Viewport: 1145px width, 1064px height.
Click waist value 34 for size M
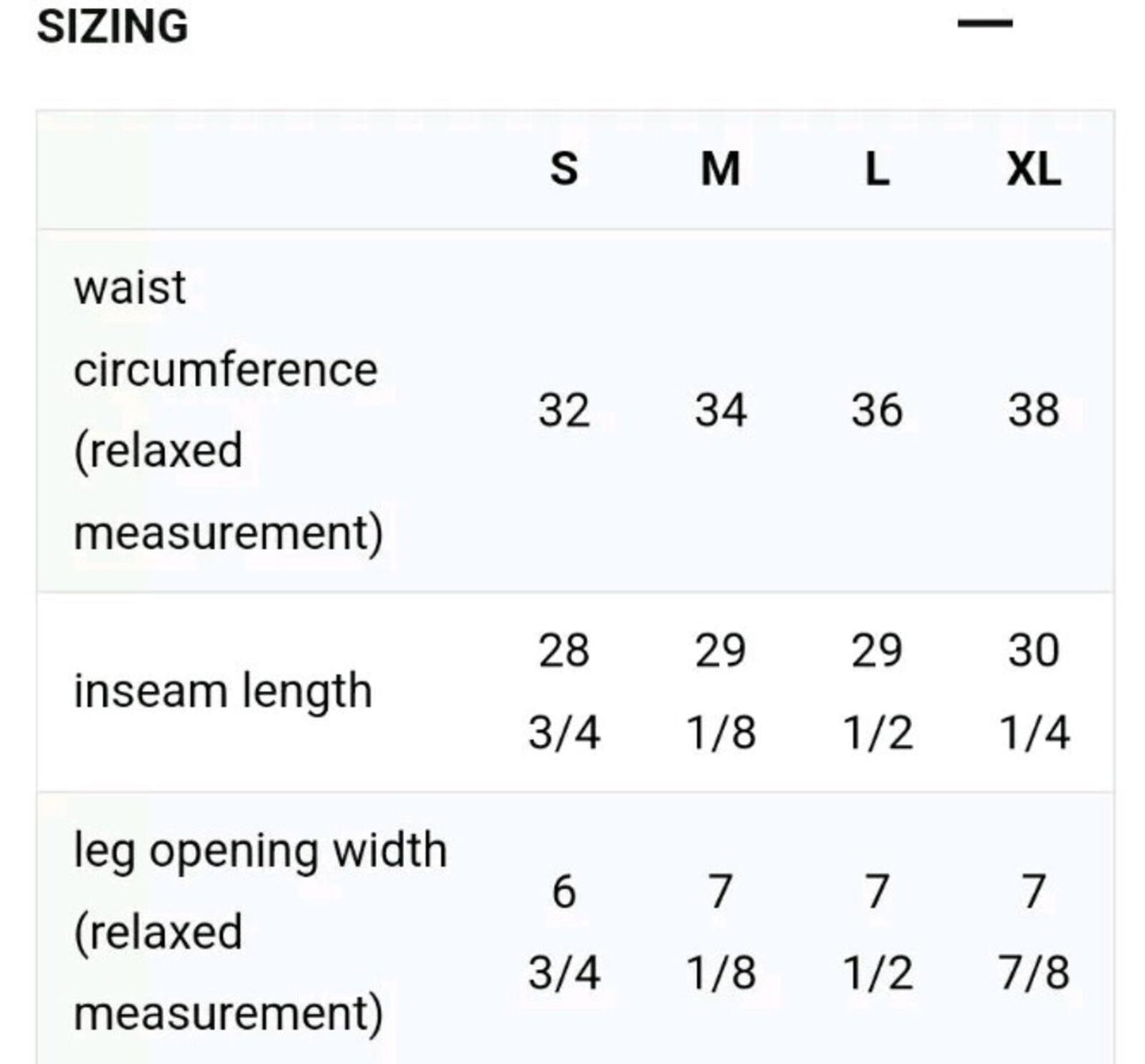[x=720, y=410]
